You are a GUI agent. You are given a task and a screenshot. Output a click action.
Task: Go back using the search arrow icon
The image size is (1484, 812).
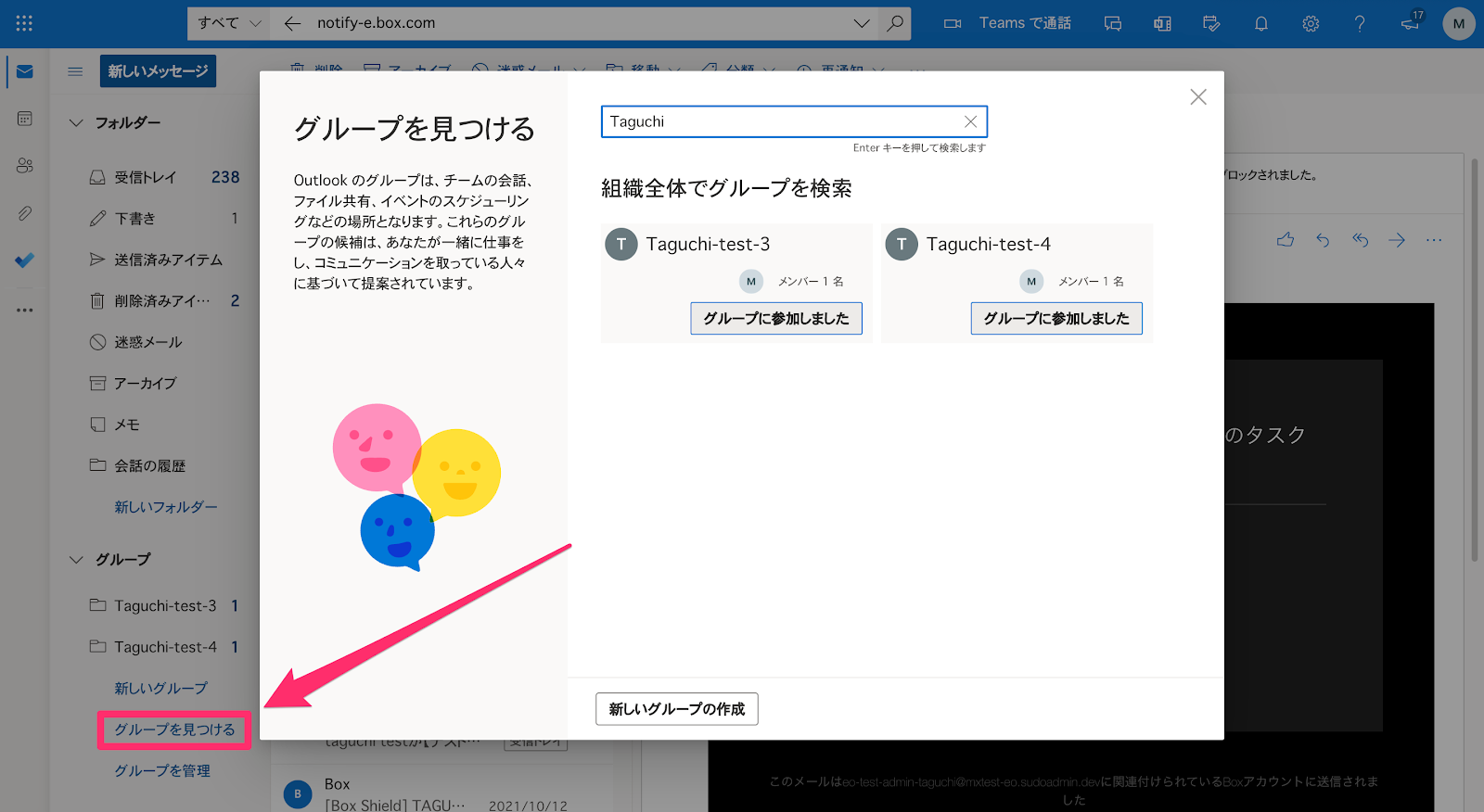(x=292, y=23)
